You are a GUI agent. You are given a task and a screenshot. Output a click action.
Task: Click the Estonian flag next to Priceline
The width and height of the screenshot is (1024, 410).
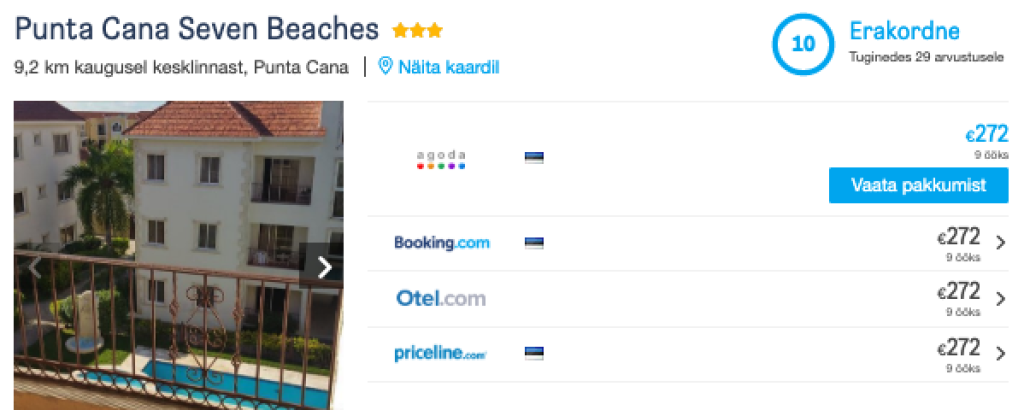tap(534, 353)
